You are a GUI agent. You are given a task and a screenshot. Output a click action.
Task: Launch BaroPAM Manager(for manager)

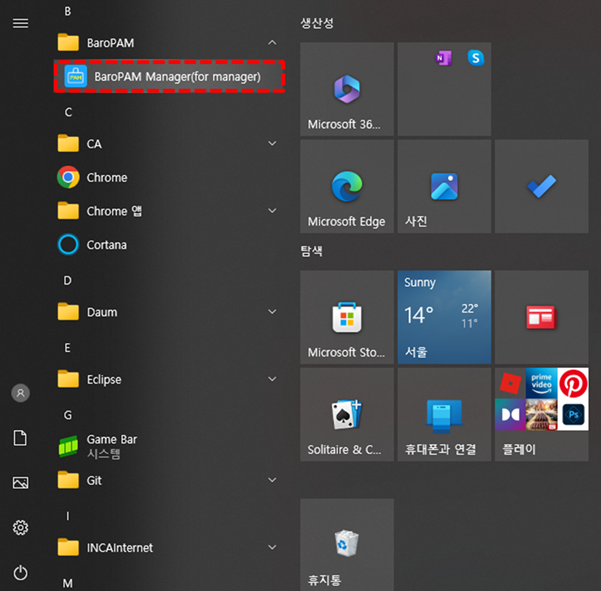pyautogui.click(x=169, y=77)
